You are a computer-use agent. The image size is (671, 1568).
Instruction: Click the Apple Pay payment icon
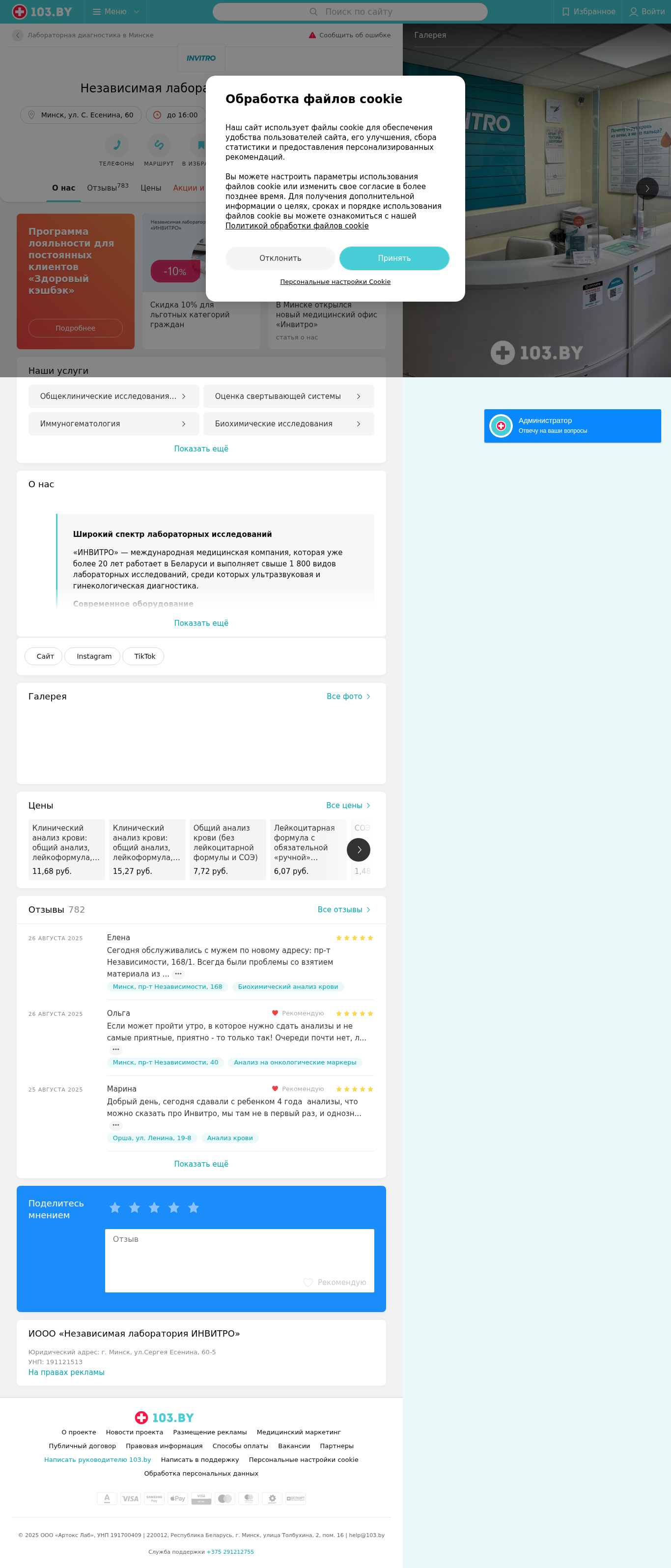click(x=178, y=1499)
